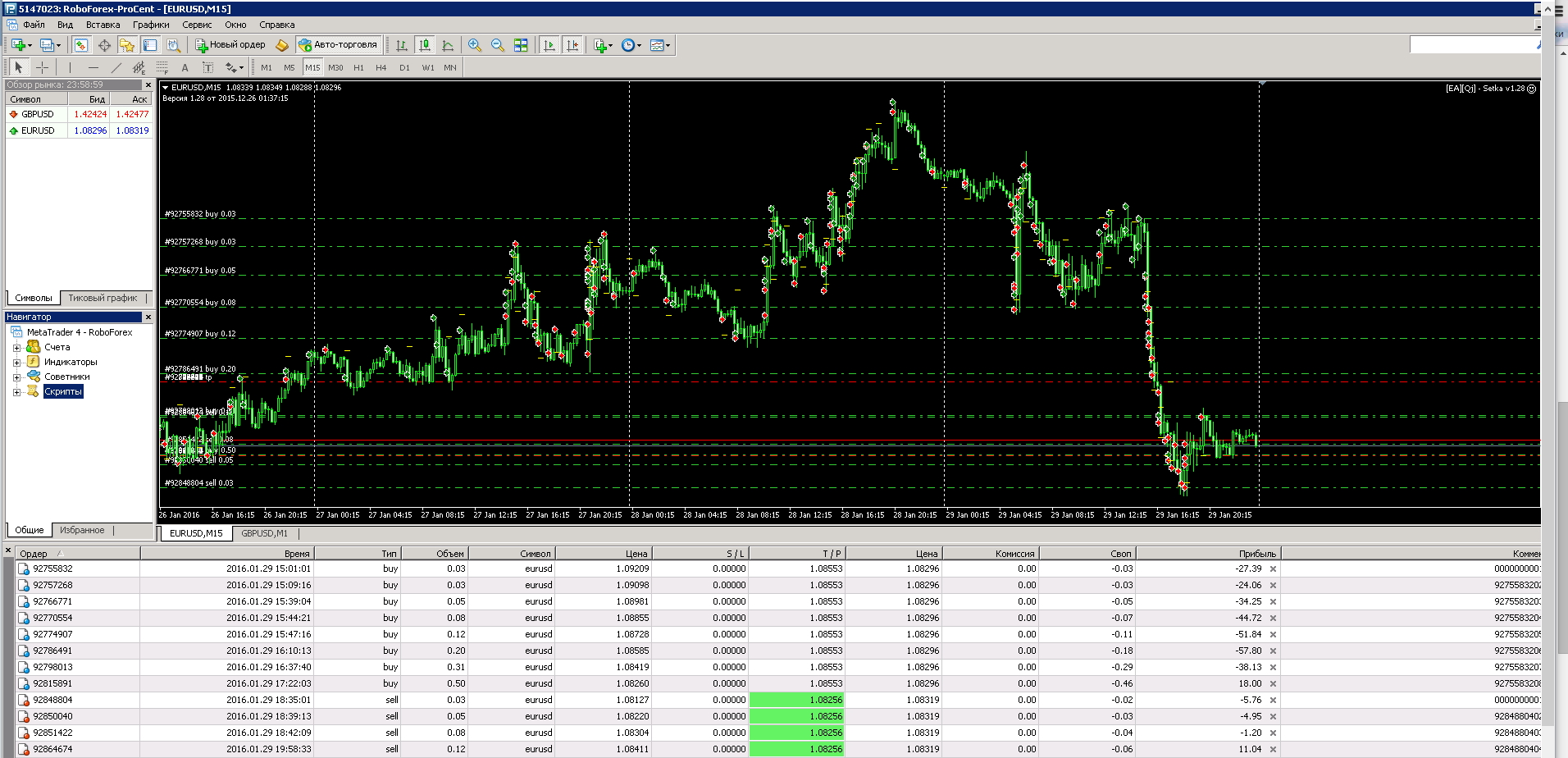
Task: Open the MetaEditor yellow book icon
Action: (282, 45)
